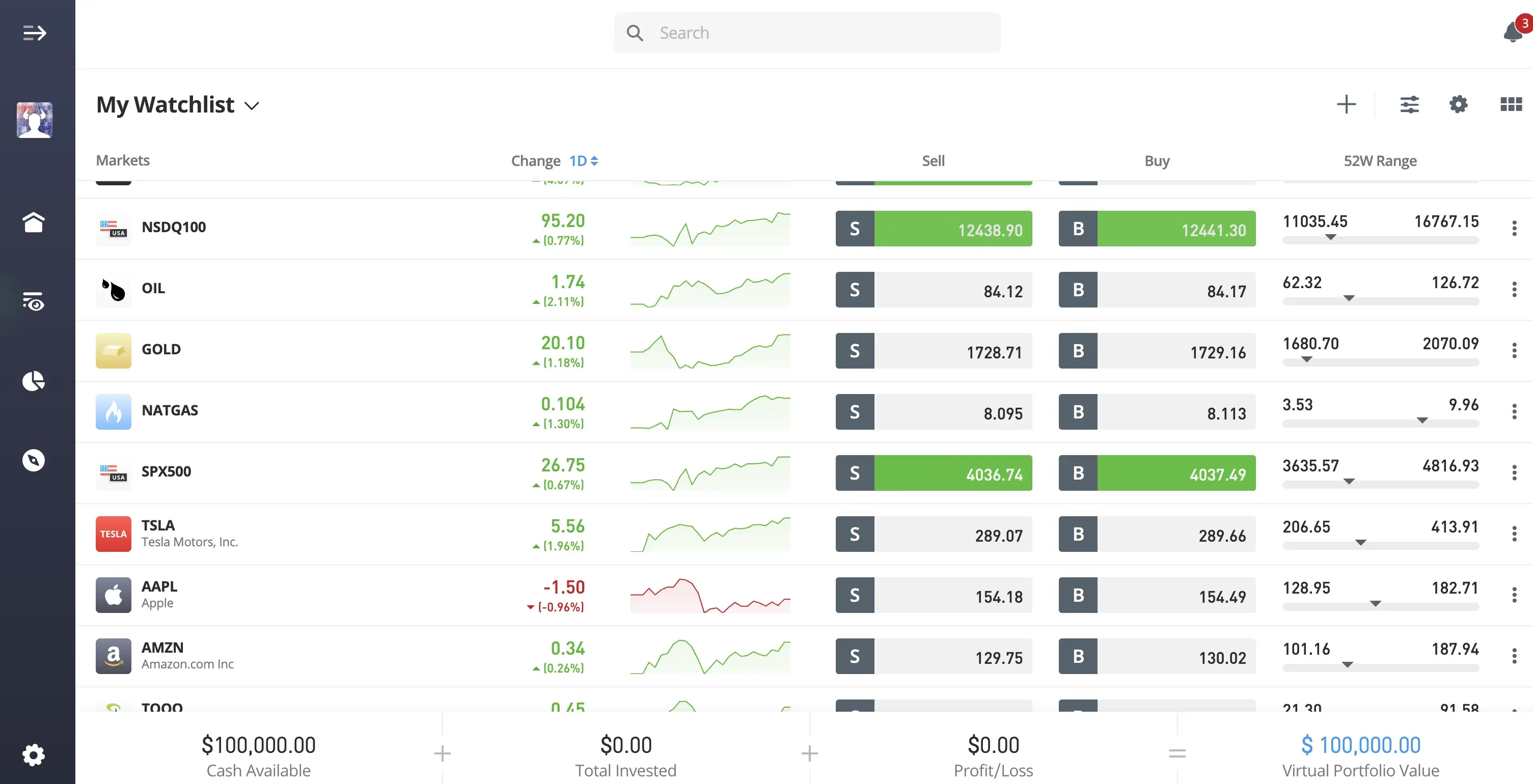Go to the Home sidebar icon
The width and height of the screenshot is (1533, 784).
[33, 222]
